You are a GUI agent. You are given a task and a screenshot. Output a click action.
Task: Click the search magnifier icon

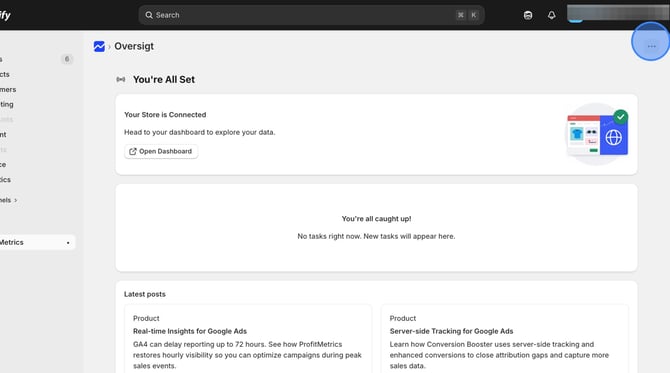[149, 15]
